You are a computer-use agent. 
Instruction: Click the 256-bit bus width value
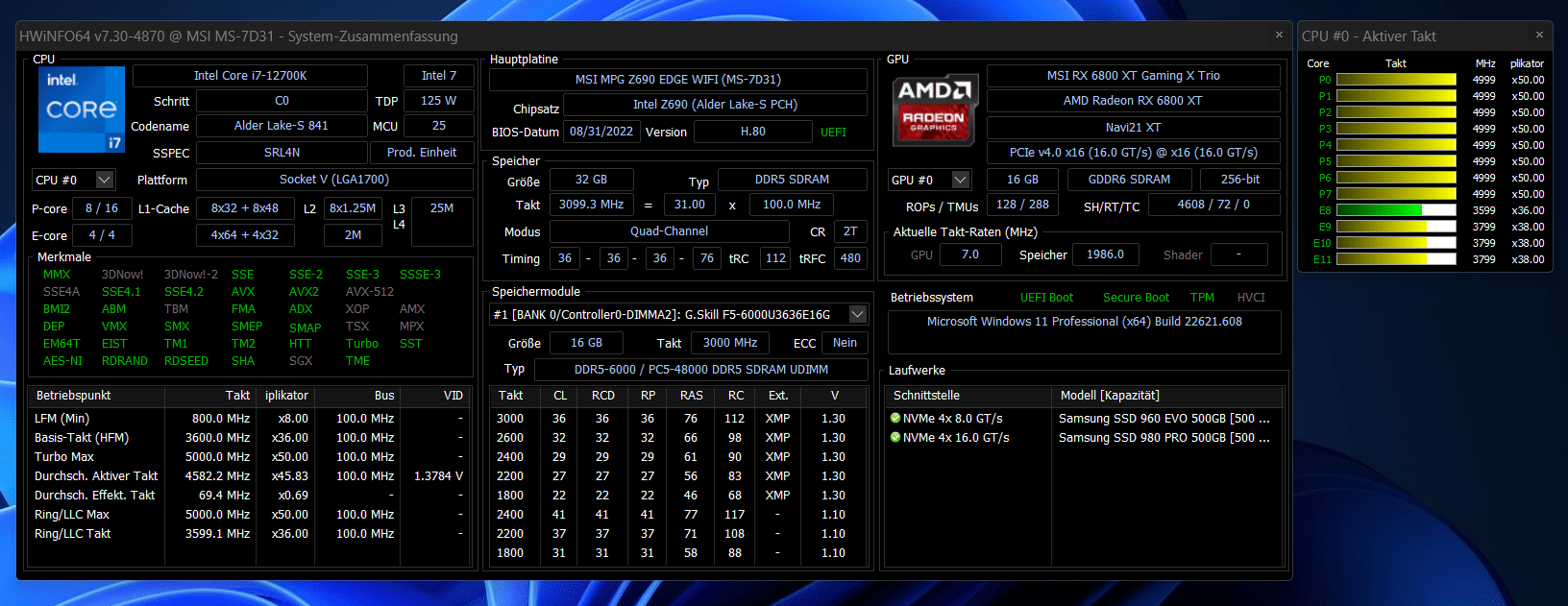point(1240,180)
